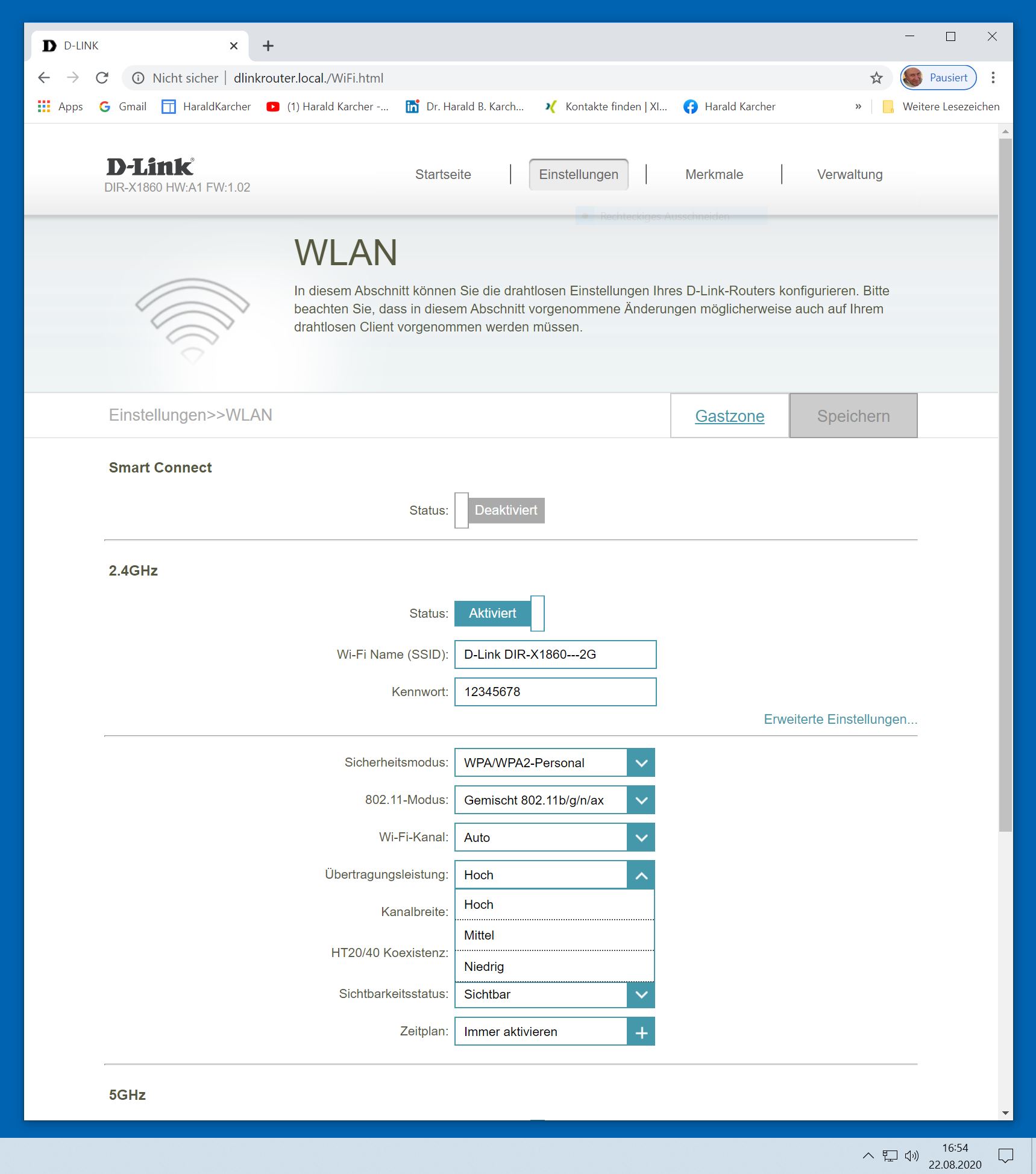Viewport: 1036px width, 1174px height.
Task: Go to the Startseite tab
Action: point(443,175)
